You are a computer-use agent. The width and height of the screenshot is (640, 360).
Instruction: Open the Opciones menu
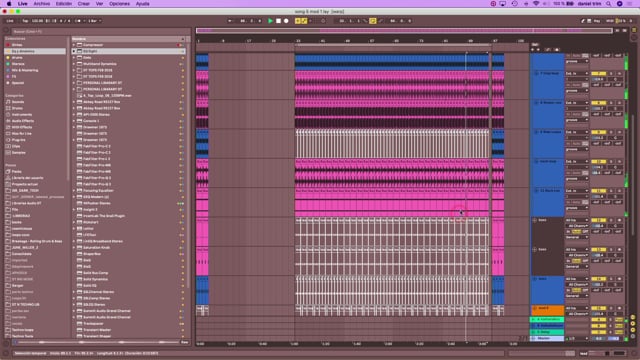click(x=119, y=4)
